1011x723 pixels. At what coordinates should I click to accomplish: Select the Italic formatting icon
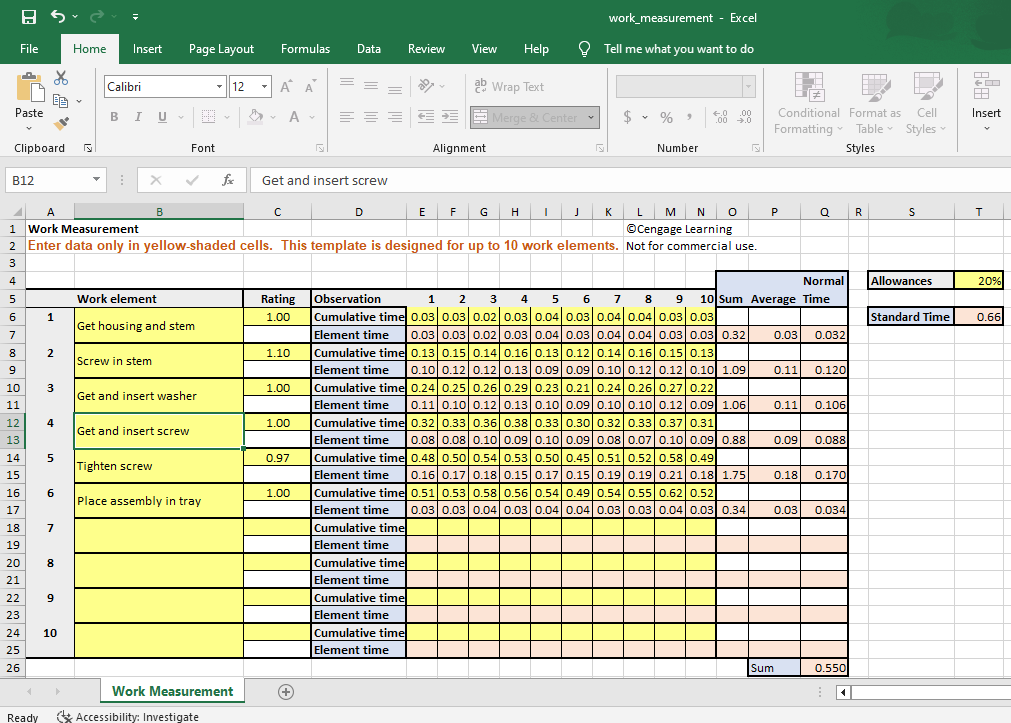[137, 117]
